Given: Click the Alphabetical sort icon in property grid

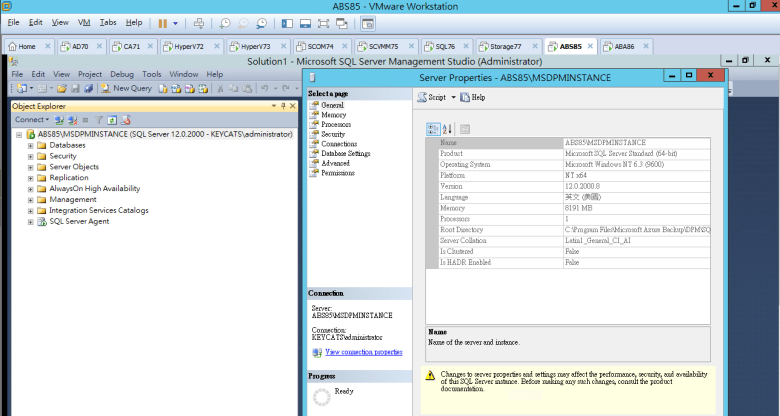Looking at the screenshot, I should [x=447, y=128].
